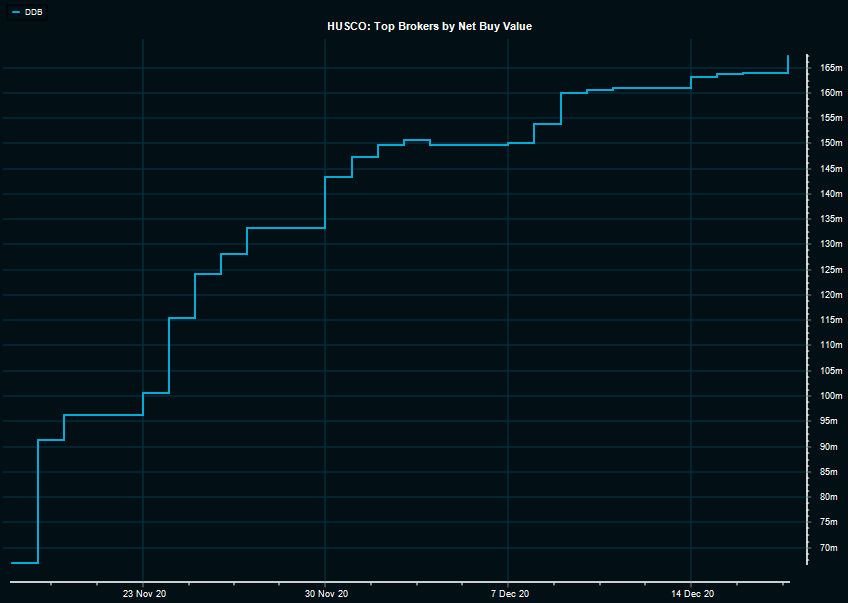Screen dimensions: 848x603
Task: Click the 140m label on the value axis
Action: tap(831, 194)
